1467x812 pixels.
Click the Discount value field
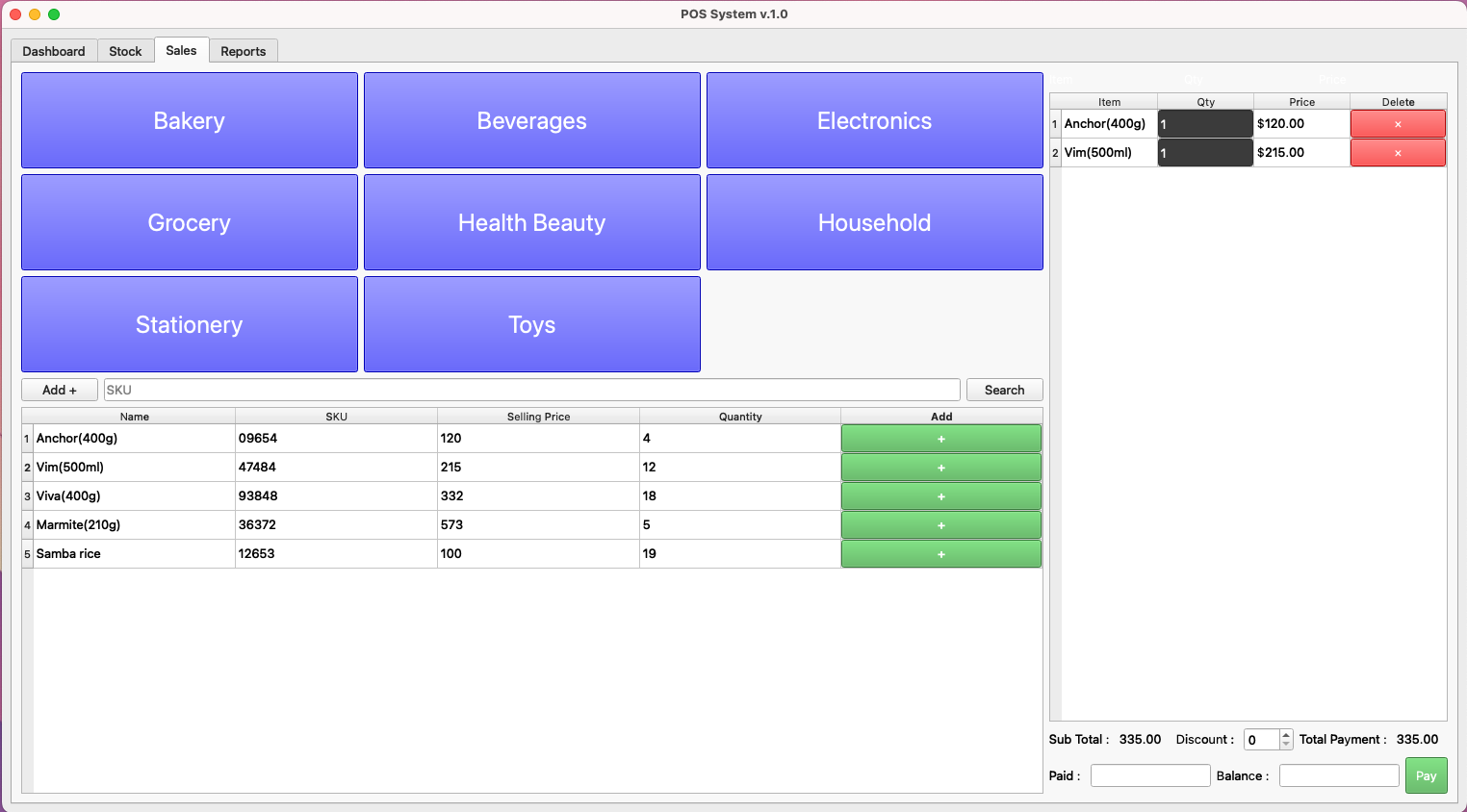(1261, 740)
